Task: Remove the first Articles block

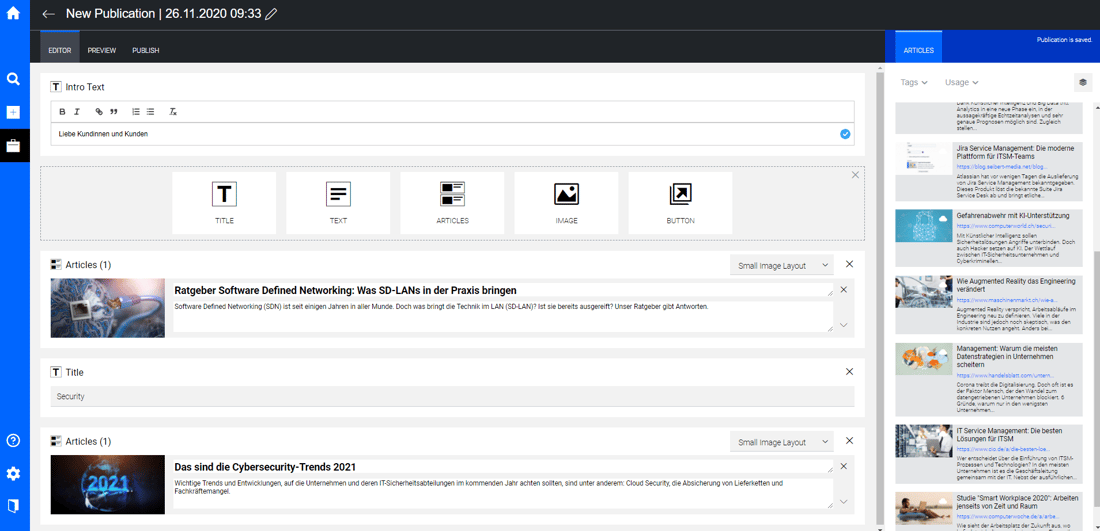Action: coord(850,264)
